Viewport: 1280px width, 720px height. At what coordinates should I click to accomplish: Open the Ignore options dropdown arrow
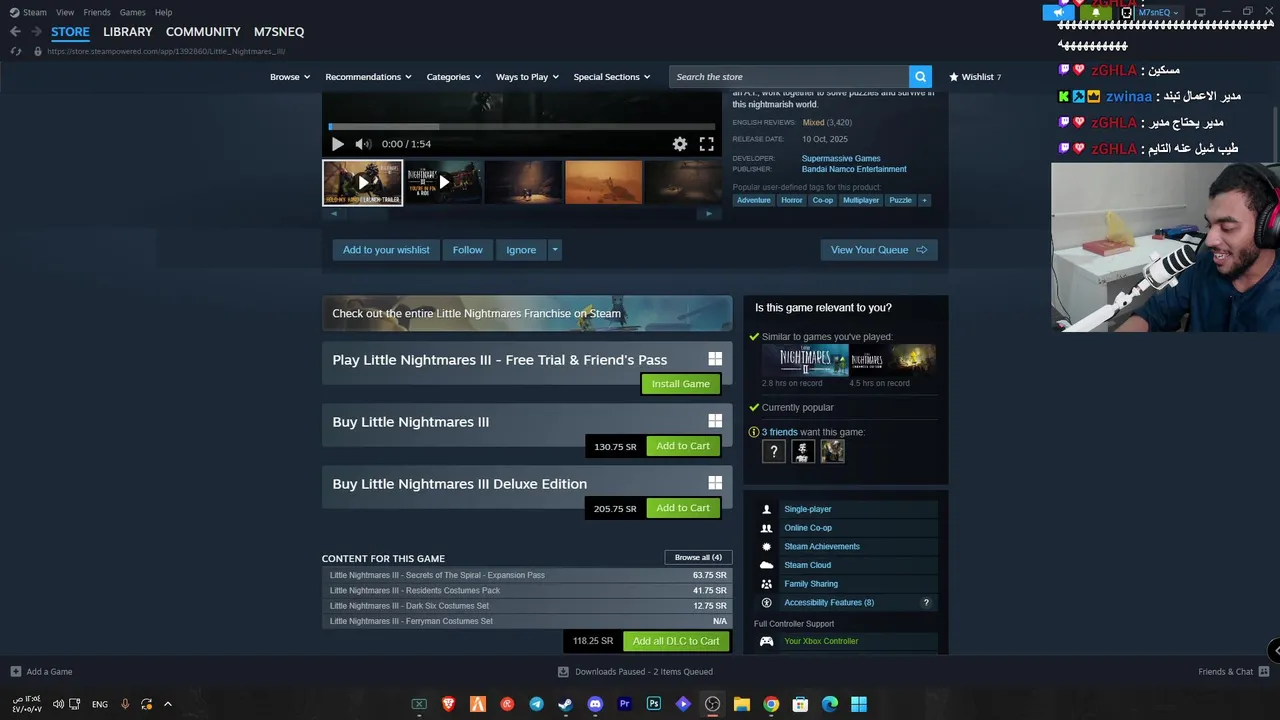click(x=555, y=250)
